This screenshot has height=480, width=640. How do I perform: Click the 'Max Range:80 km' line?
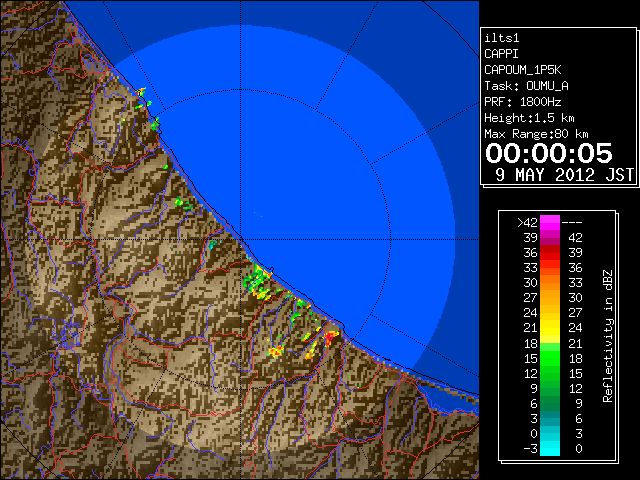coord(536,134)
